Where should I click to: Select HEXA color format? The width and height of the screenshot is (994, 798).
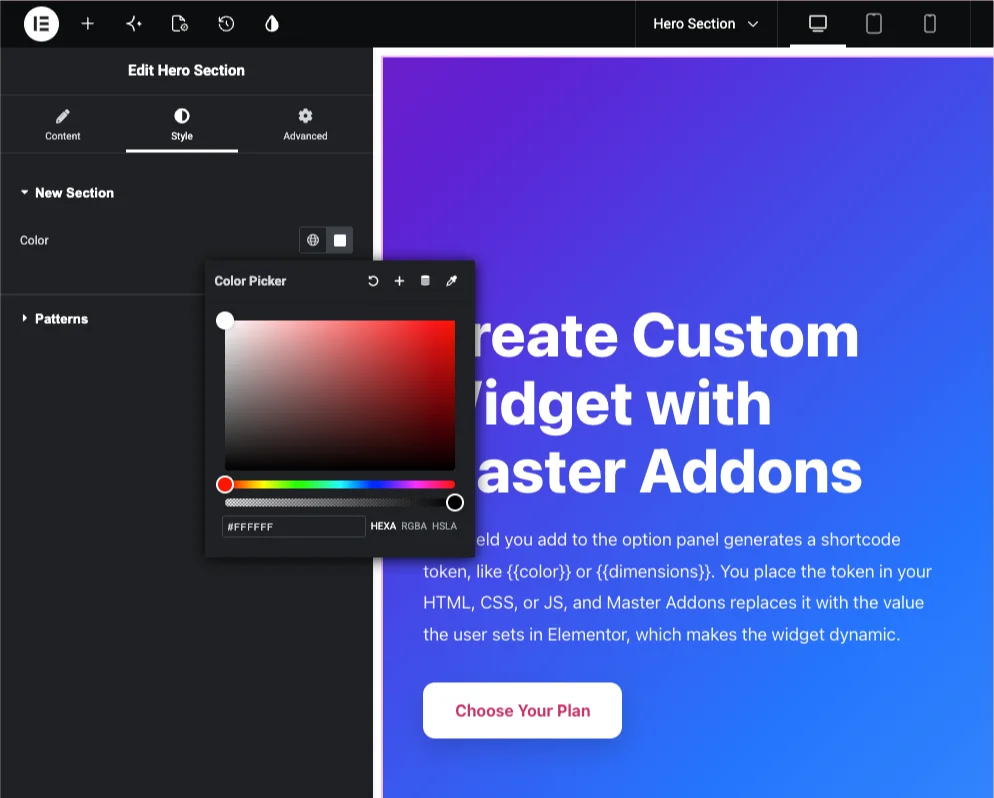click(383, 526)
